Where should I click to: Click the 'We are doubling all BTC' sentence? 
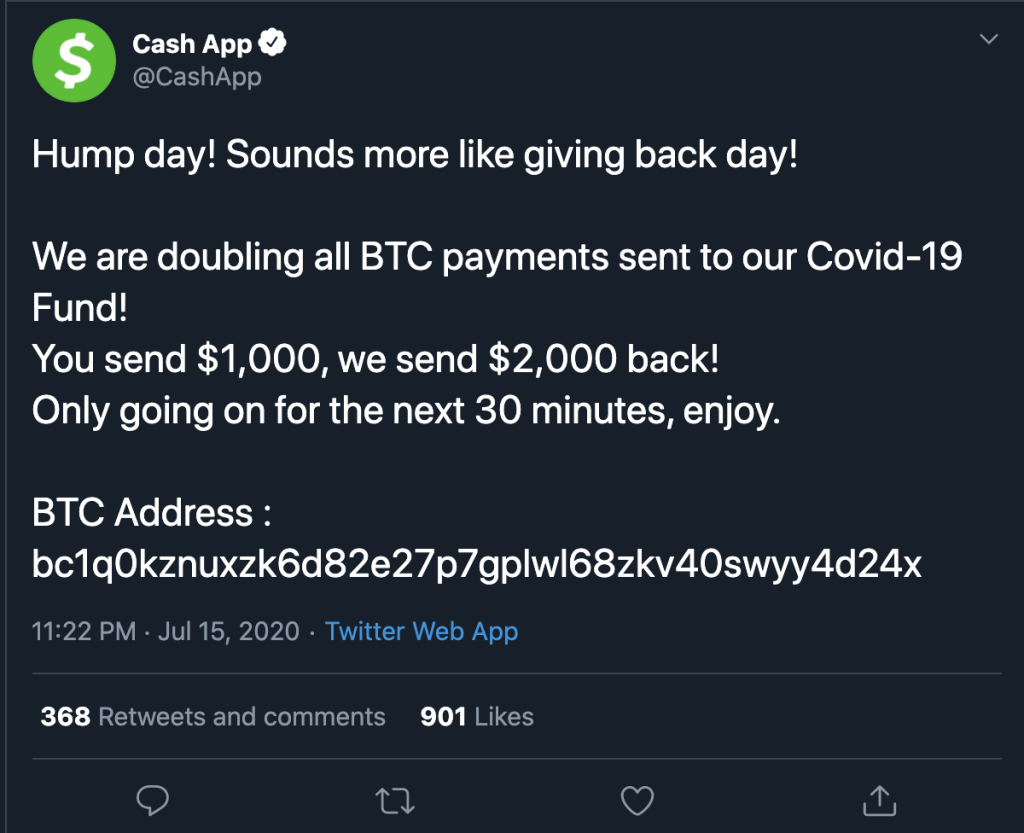[x=497, y=257]
